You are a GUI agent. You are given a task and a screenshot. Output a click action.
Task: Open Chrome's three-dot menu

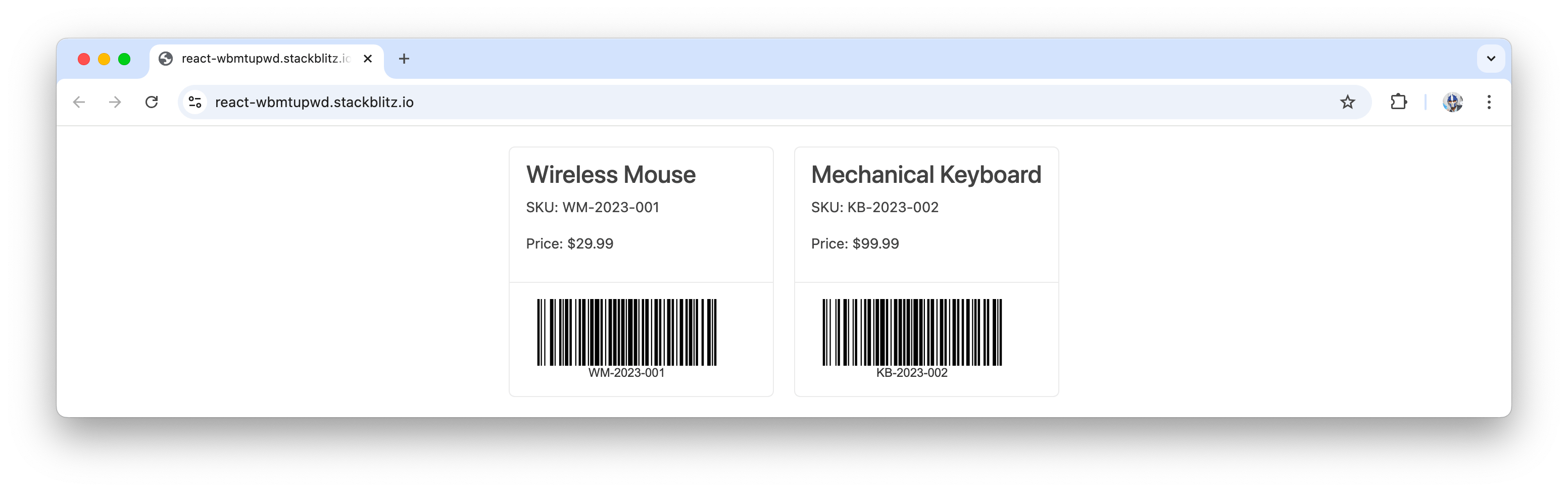pos(1489,103)
